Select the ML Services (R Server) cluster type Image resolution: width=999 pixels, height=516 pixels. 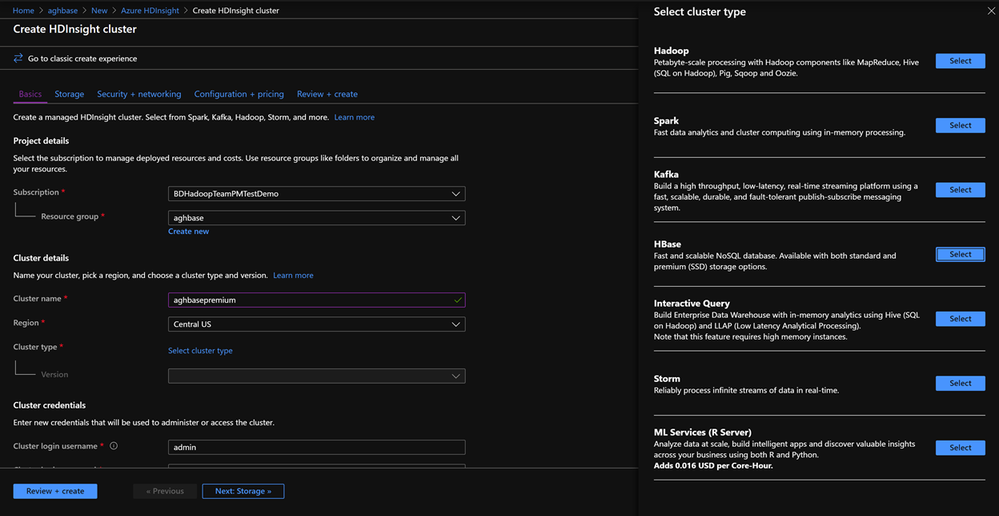(x=960, y=448)
